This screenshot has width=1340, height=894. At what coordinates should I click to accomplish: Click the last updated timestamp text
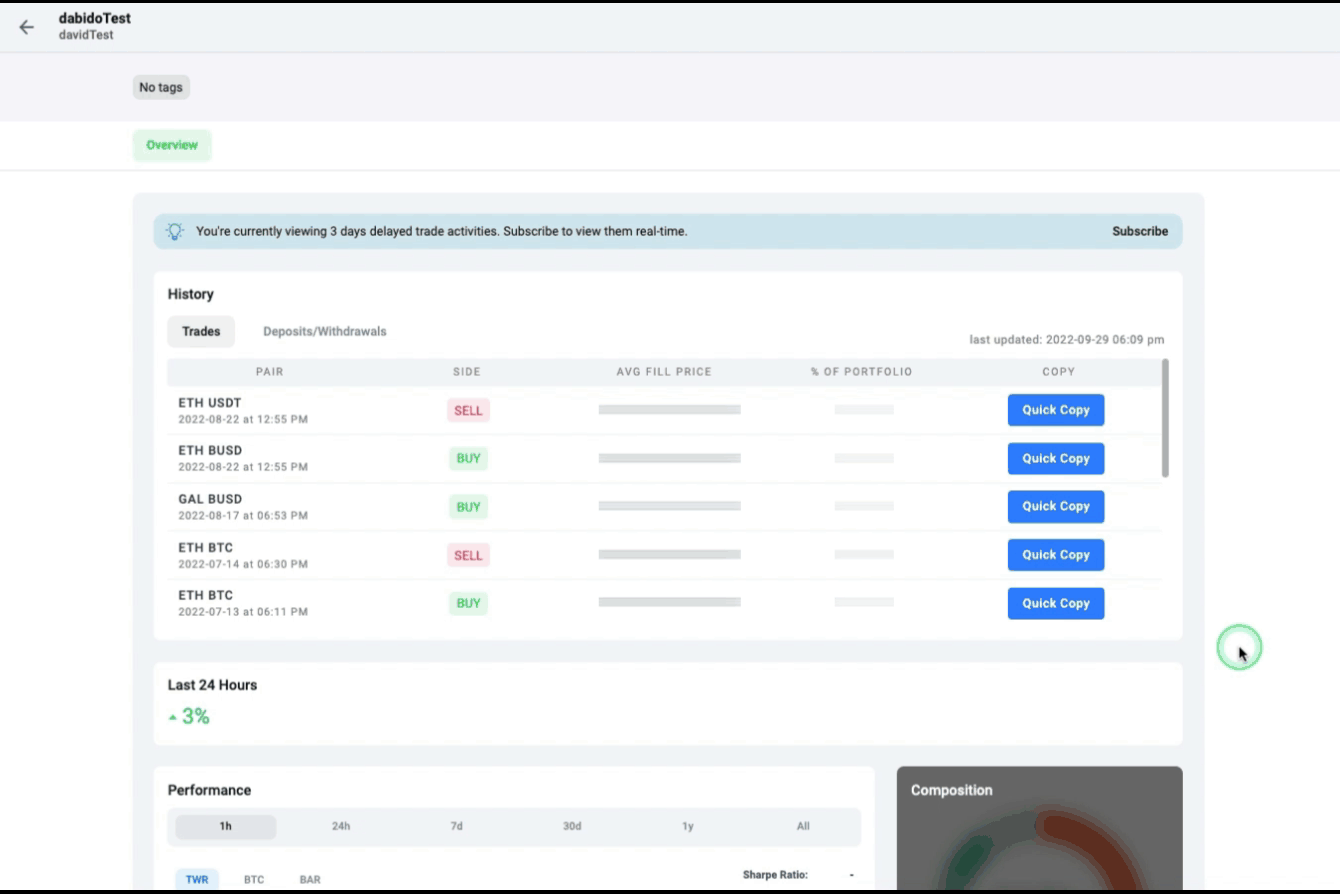click(x=1067, y=340)
